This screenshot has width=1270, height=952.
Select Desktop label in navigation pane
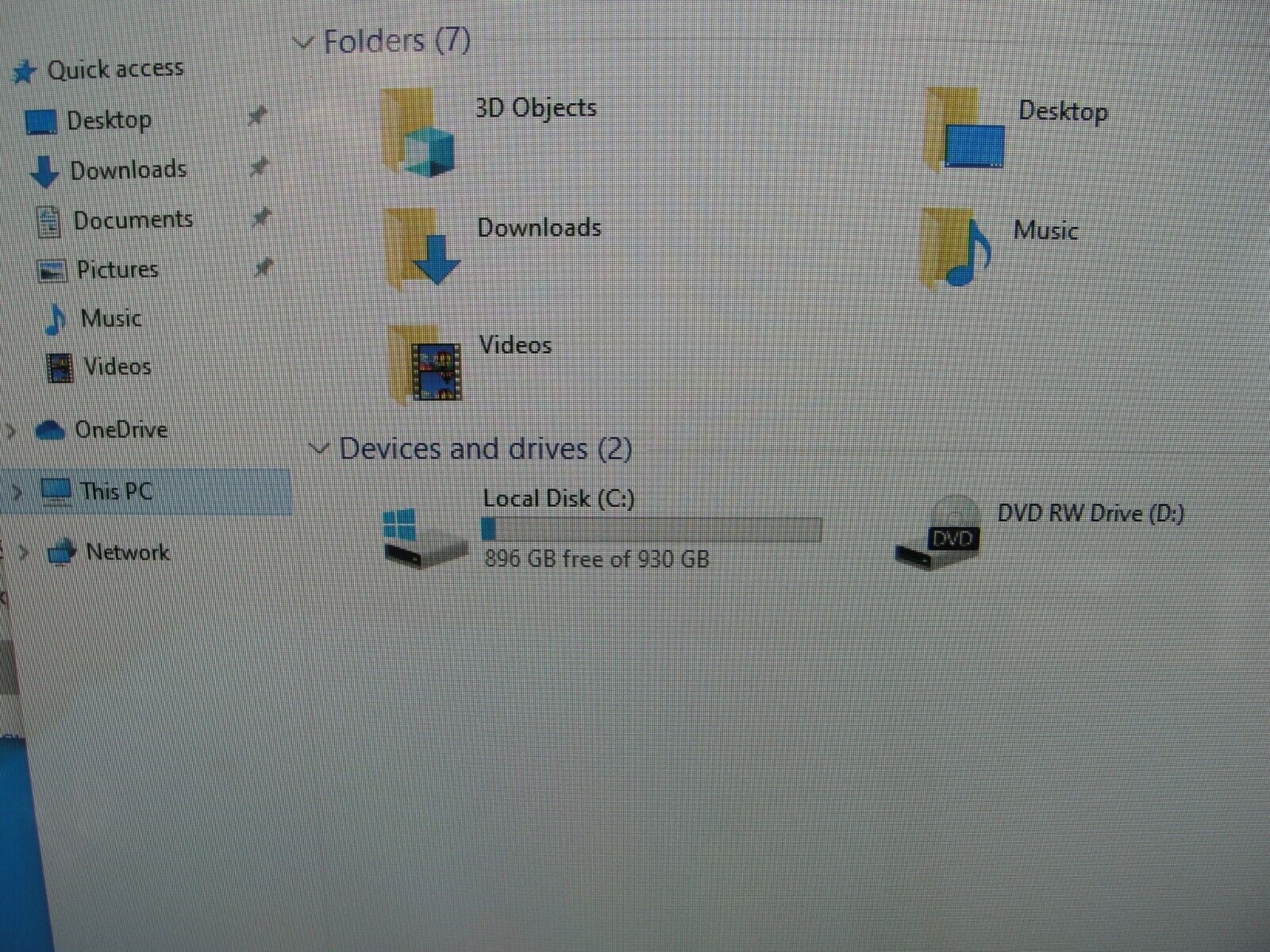109,121
